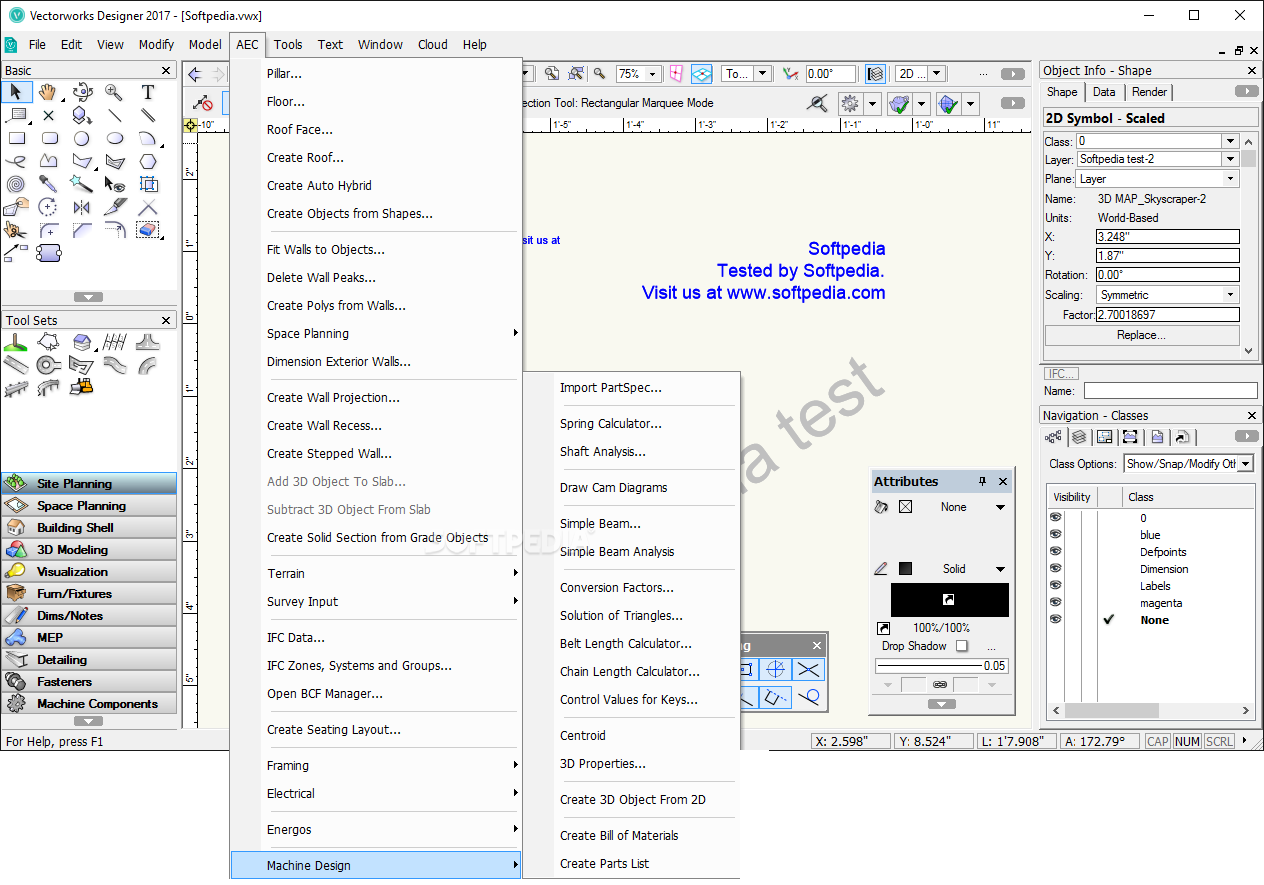
Task: Click the line thickness 0.05 control
Action: click(x=941, y=666)
